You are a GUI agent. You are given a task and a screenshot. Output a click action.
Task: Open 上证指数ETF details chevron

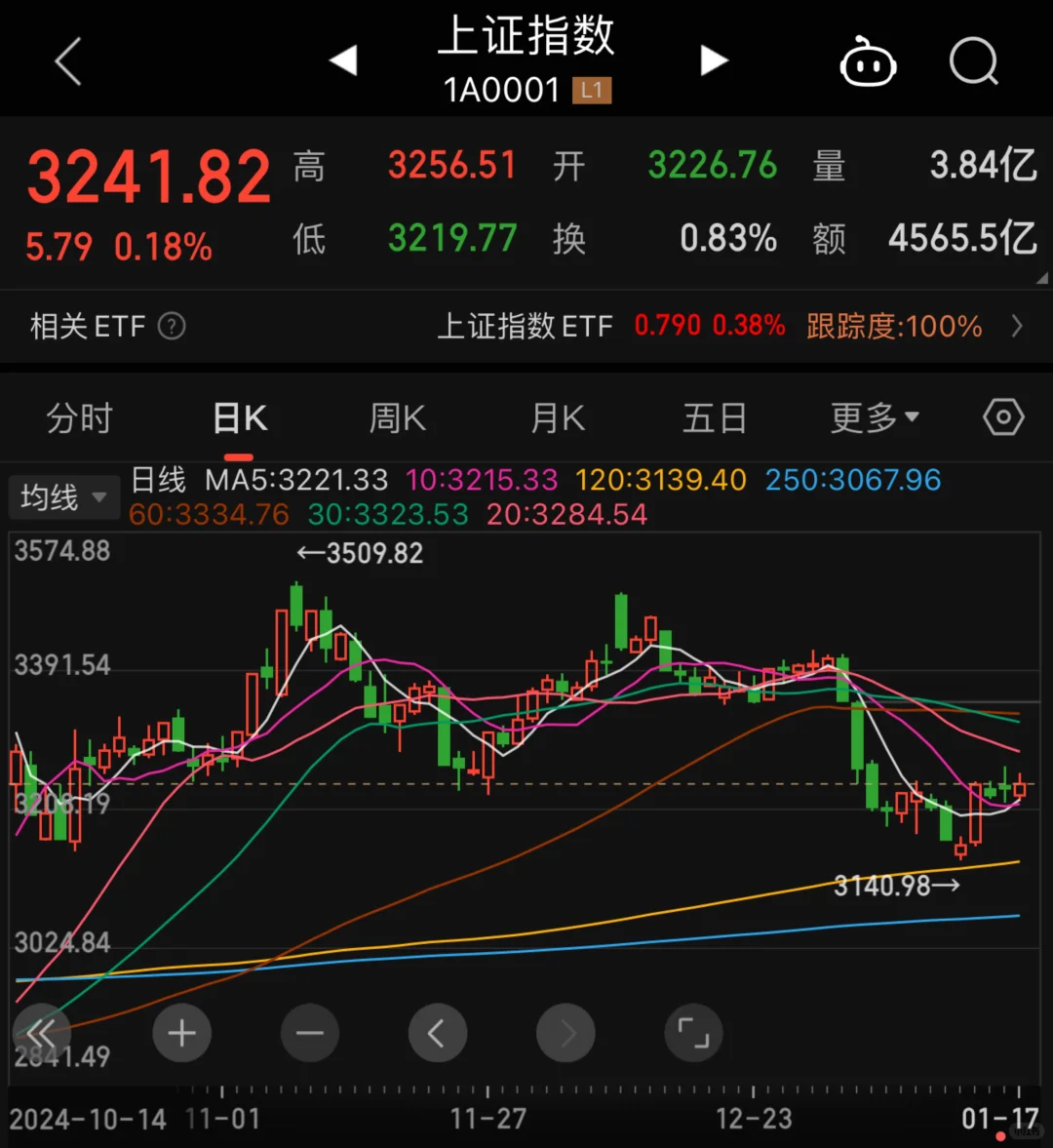point(1016,326)
